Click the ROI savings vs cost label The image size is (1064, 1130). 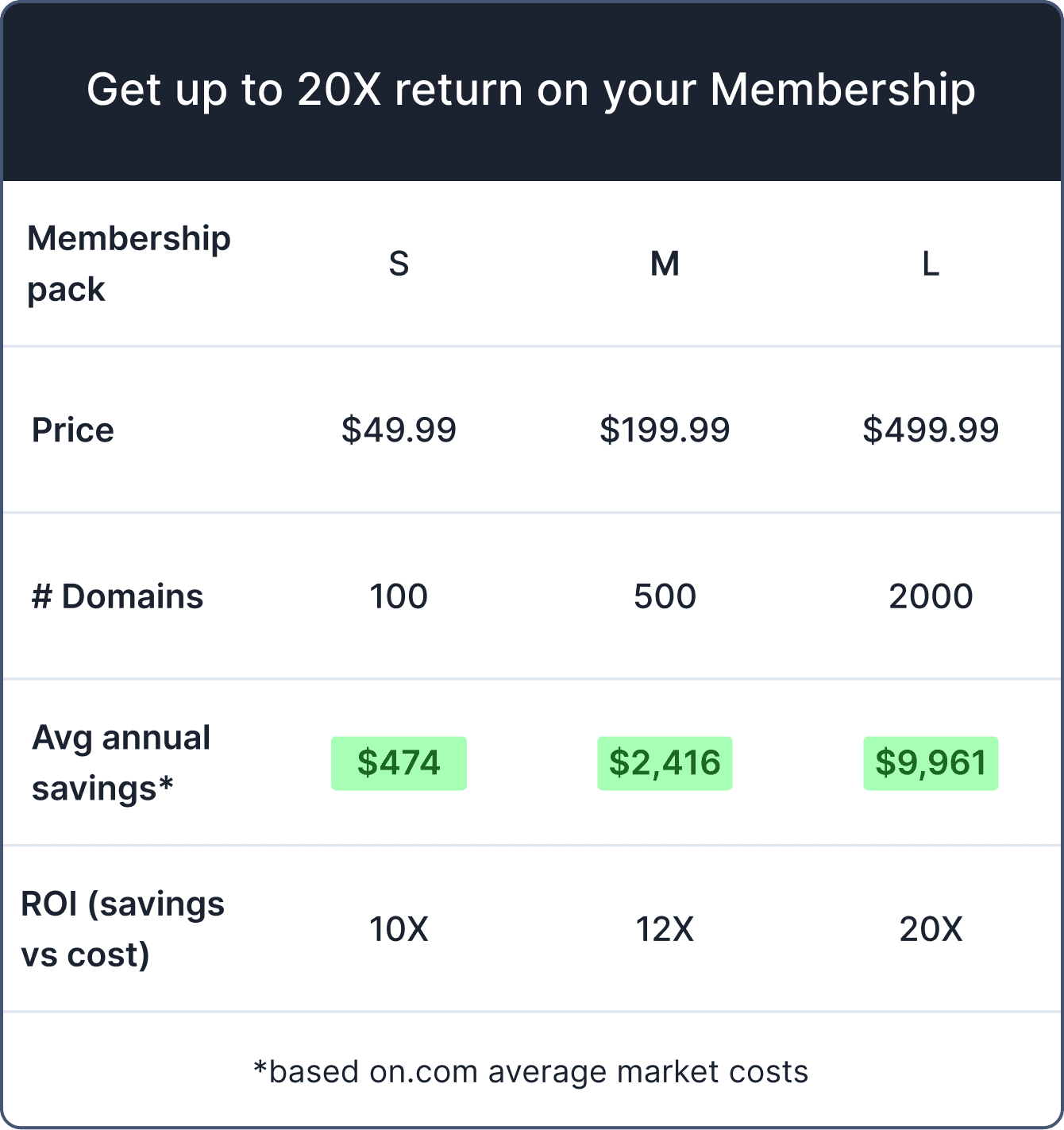click(122, 929)
